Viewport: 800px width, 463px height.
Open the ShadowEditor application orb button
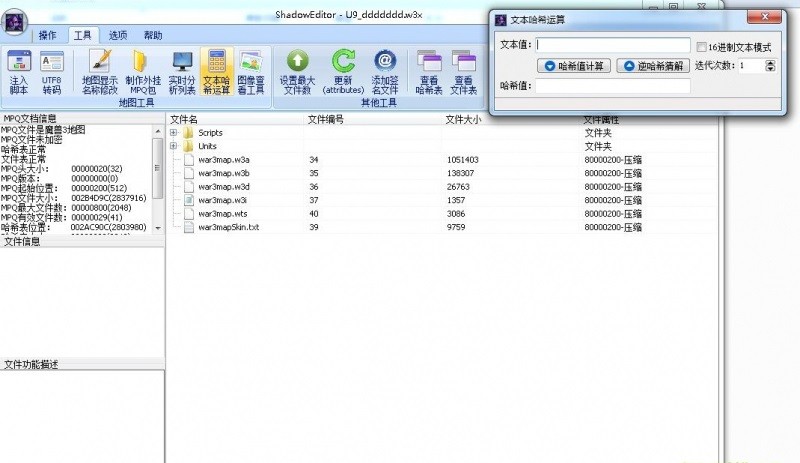point(14,22)
